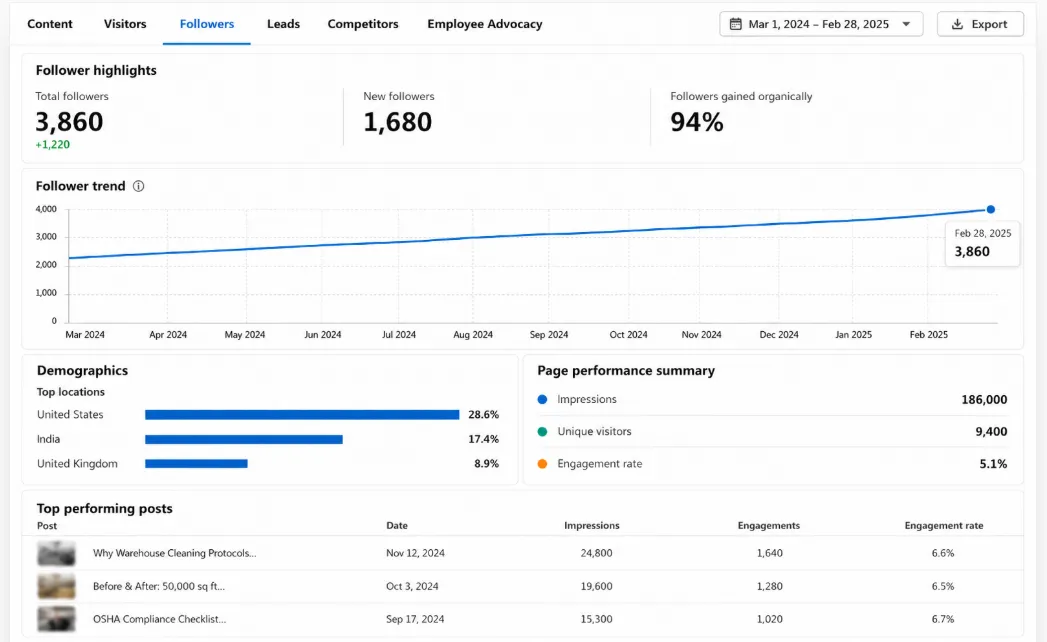Open the date range dropdown
This screenshot has height=642, width=1047.
coord(821,24)
